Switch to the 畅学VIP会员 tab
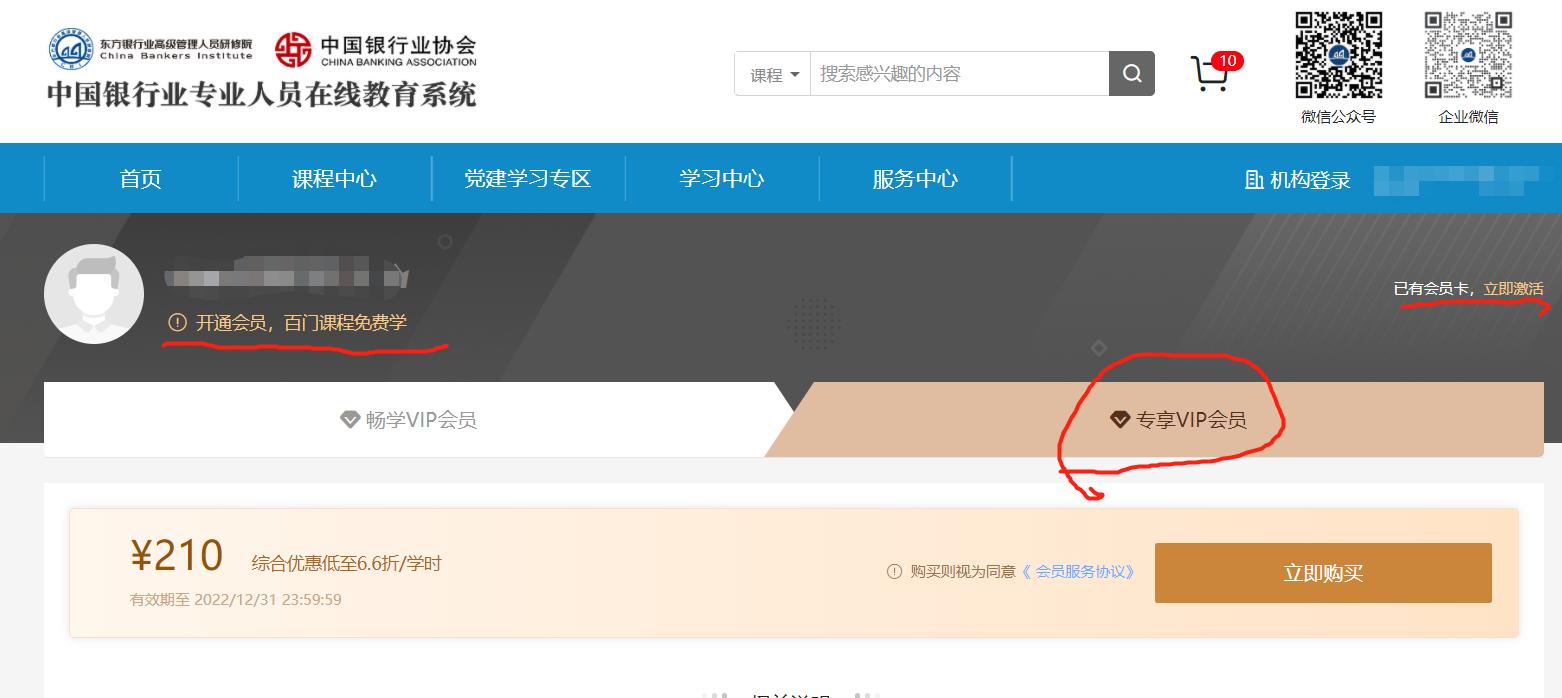Image resolution: width=1562 pixels, height=698 pixels. (408, 420)
